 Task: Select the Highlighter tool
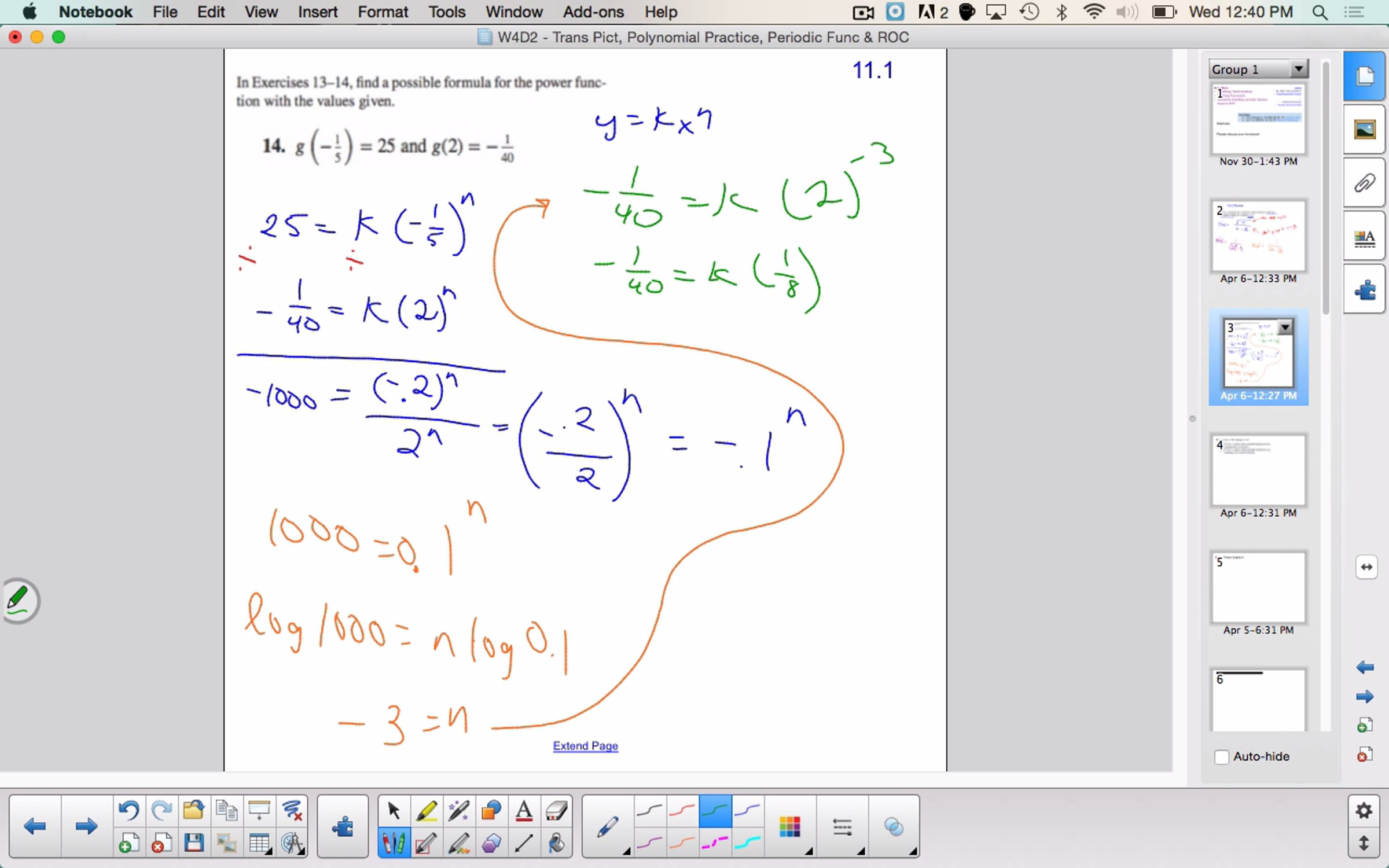click(x=427, y=810)
